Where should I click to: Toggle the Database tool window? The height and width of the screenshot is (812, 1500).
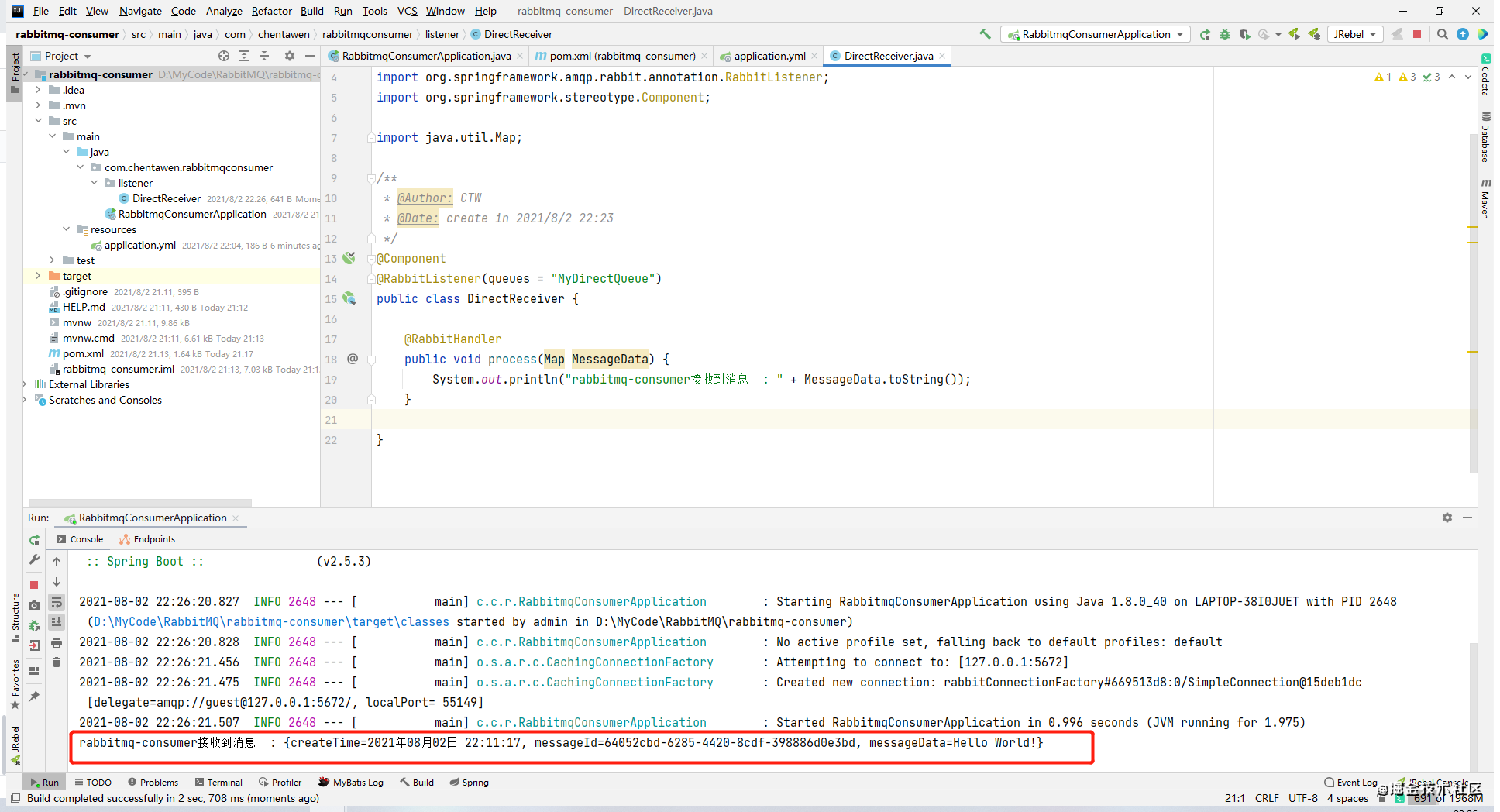coord(1485,138)
